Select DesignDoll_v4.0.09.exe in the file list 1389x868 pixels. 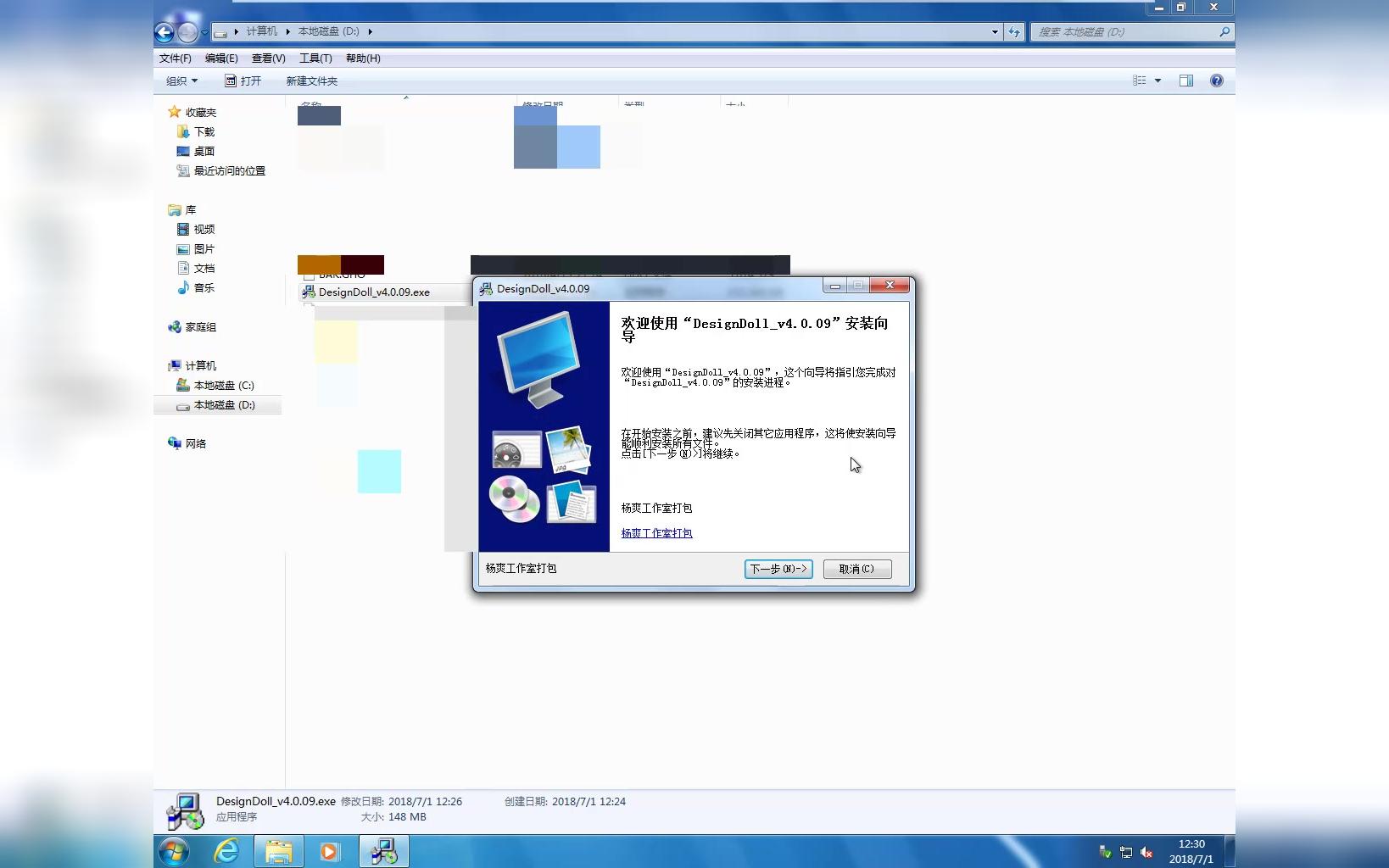[374, 292]
